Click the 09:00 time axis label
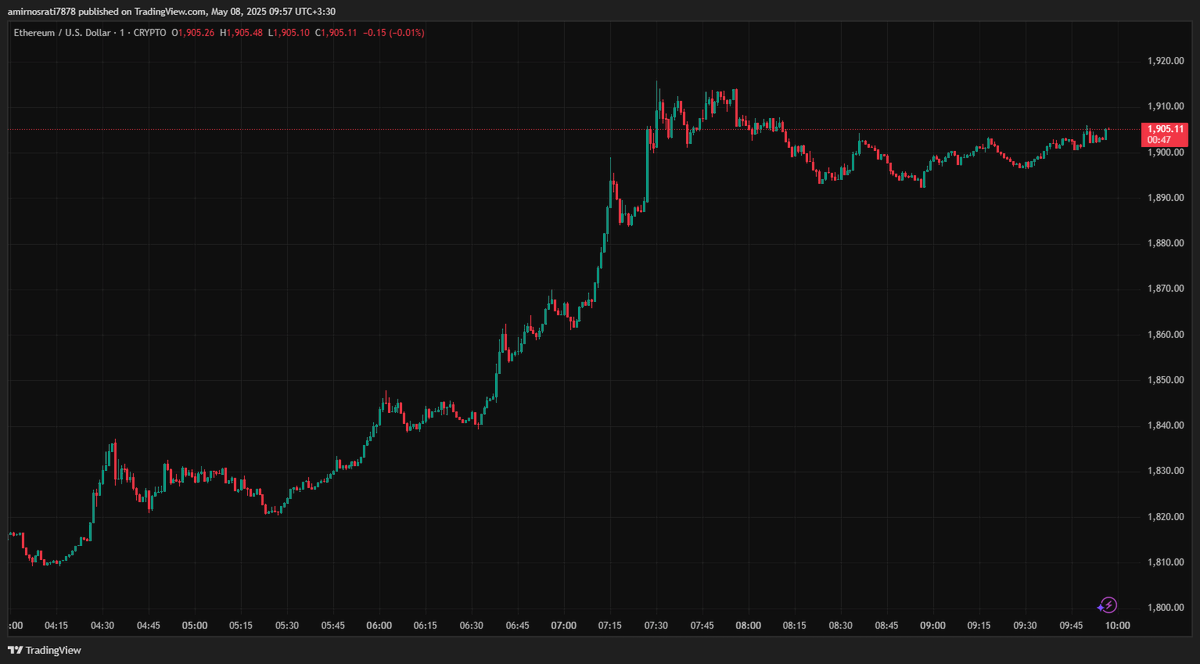Screen dimensions: 1200x664 coord(933,625)
